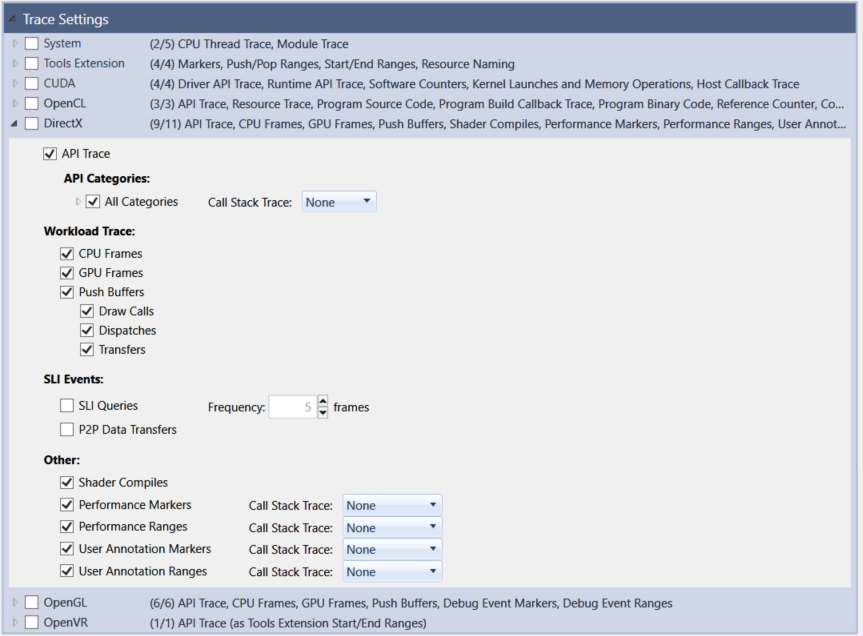Uncheck User Annotation Markers checkbox
Viewport: 863px width, 636px height.
point(67,549)
